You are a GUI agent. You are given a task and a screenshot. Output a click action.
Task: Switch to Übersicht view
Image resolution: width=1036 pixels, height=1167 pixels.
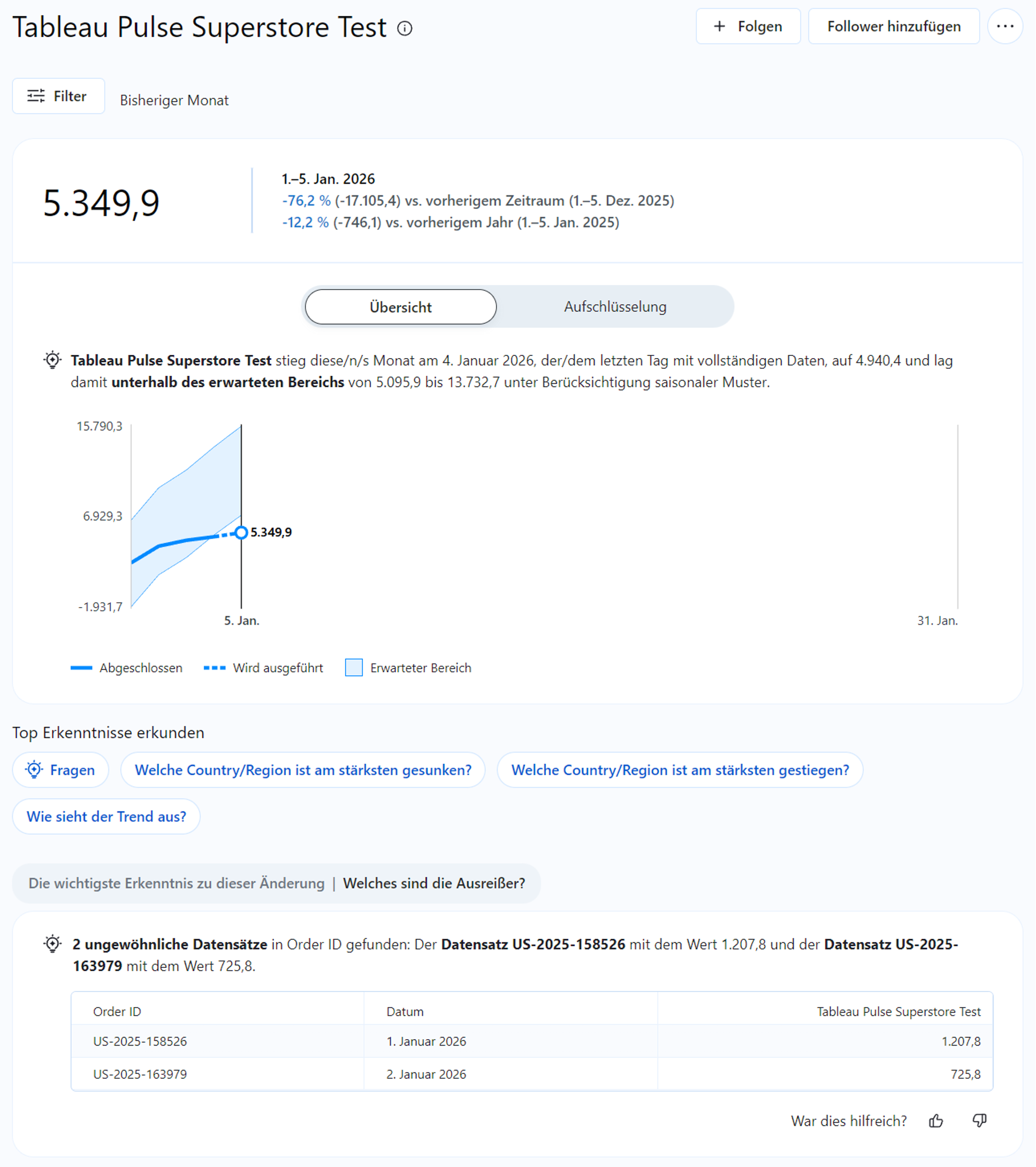tap(401, 307)
